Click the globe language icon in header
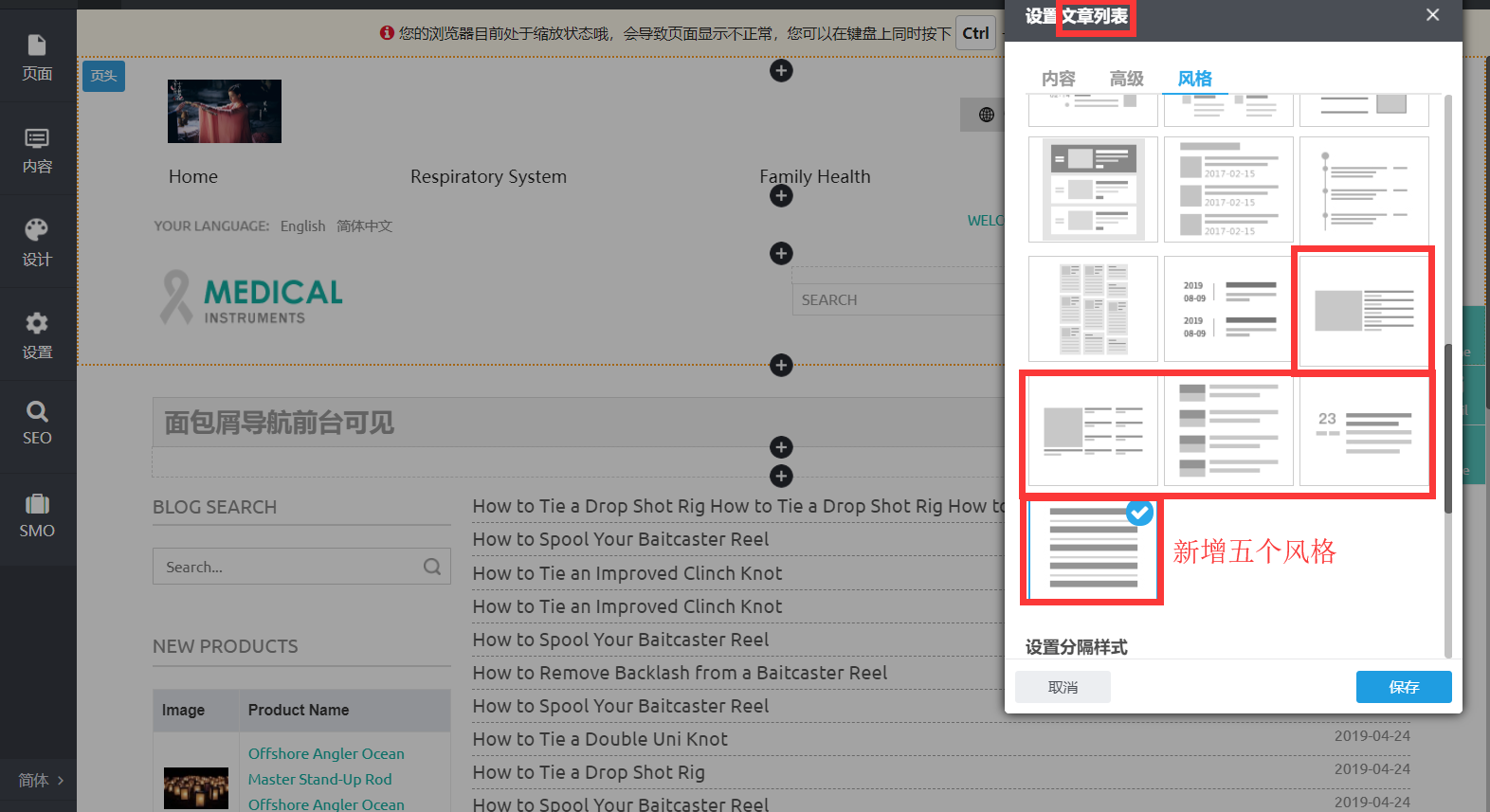The width and height of the screenshot is (1490, 812). click(986, 115)
